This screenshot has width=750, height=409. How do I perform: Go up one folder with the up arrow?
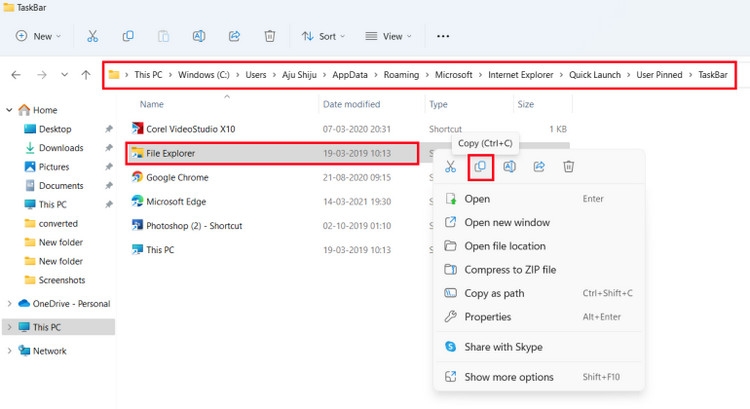[x=86, y=75]
